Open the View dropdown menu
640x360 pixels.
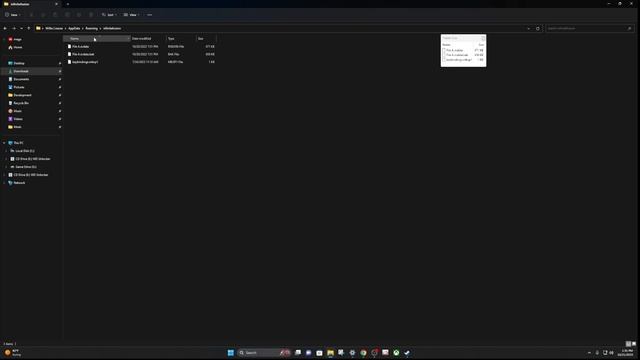point(131,15)
